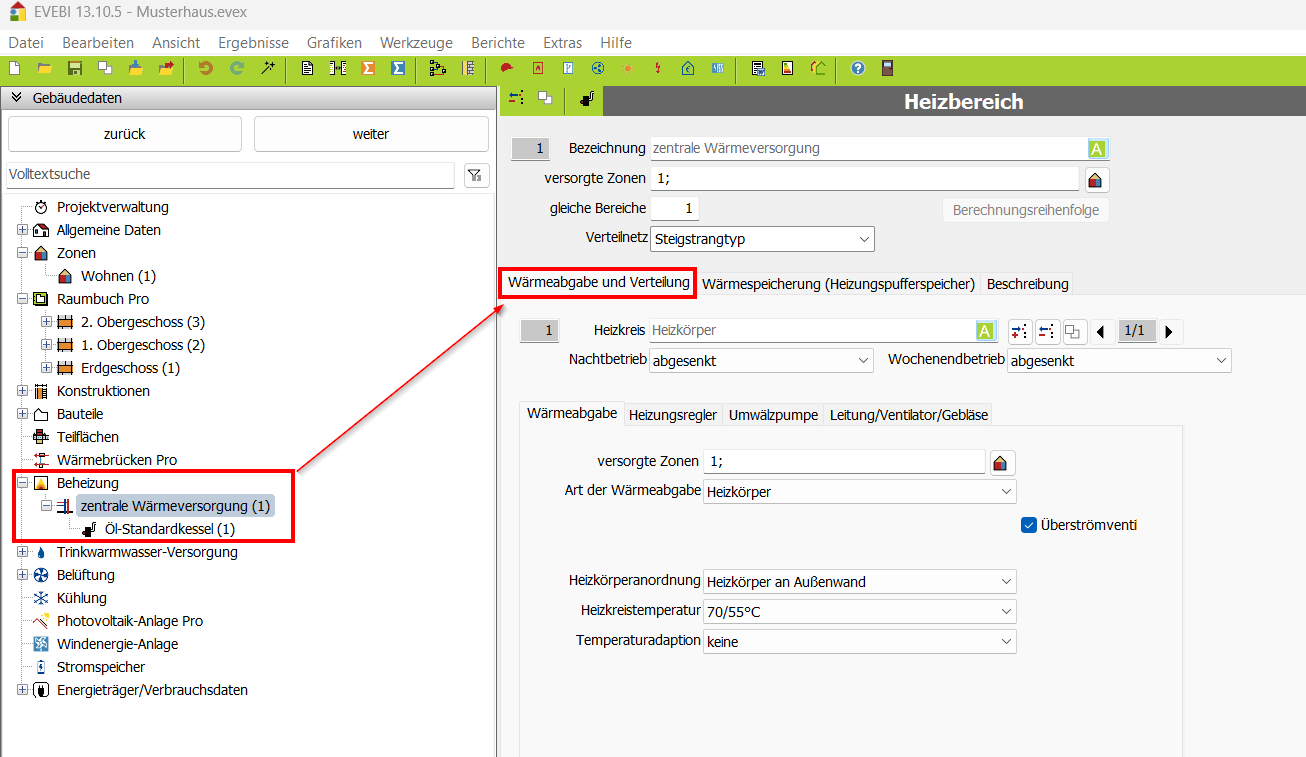
Task: Open the Berichte menu
Action: coord(497,43)
